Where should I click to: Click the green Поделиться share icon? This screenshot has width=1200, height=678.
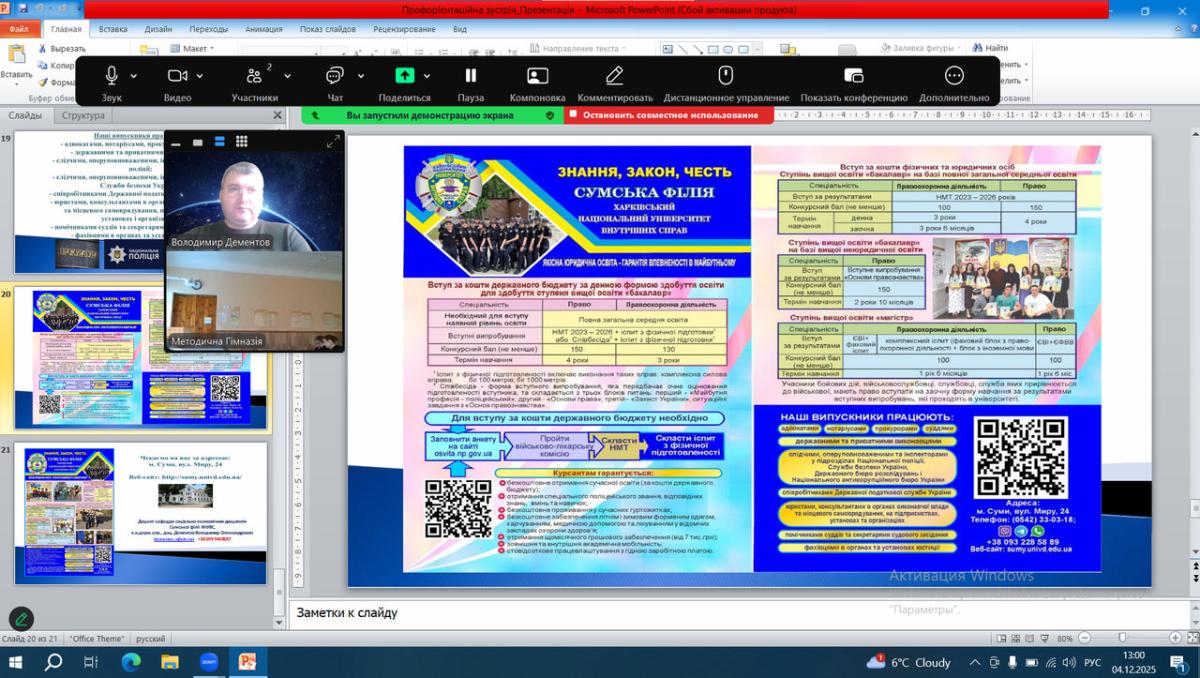(x=404, y=76)
